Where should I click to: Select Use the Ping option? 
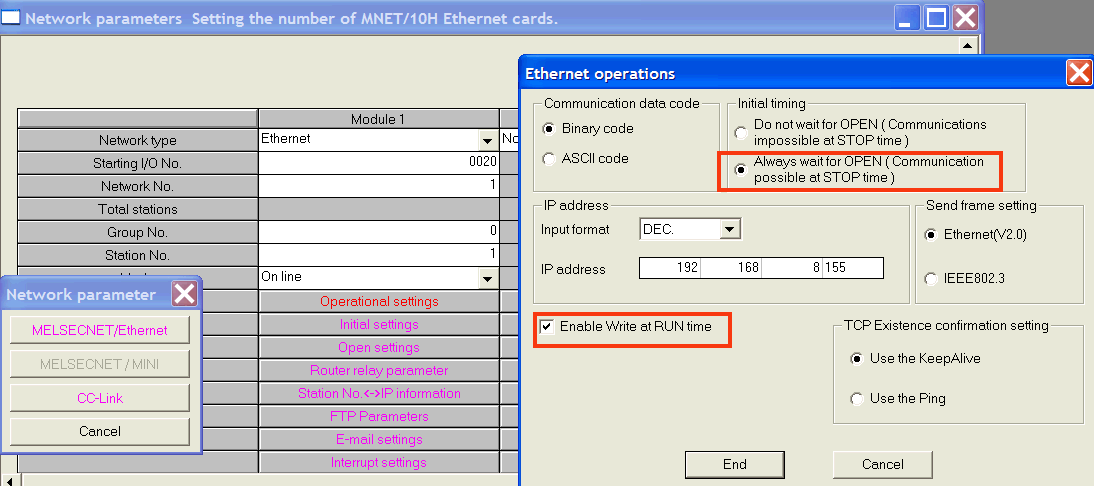pyautogui.click(x=856, y=399)
